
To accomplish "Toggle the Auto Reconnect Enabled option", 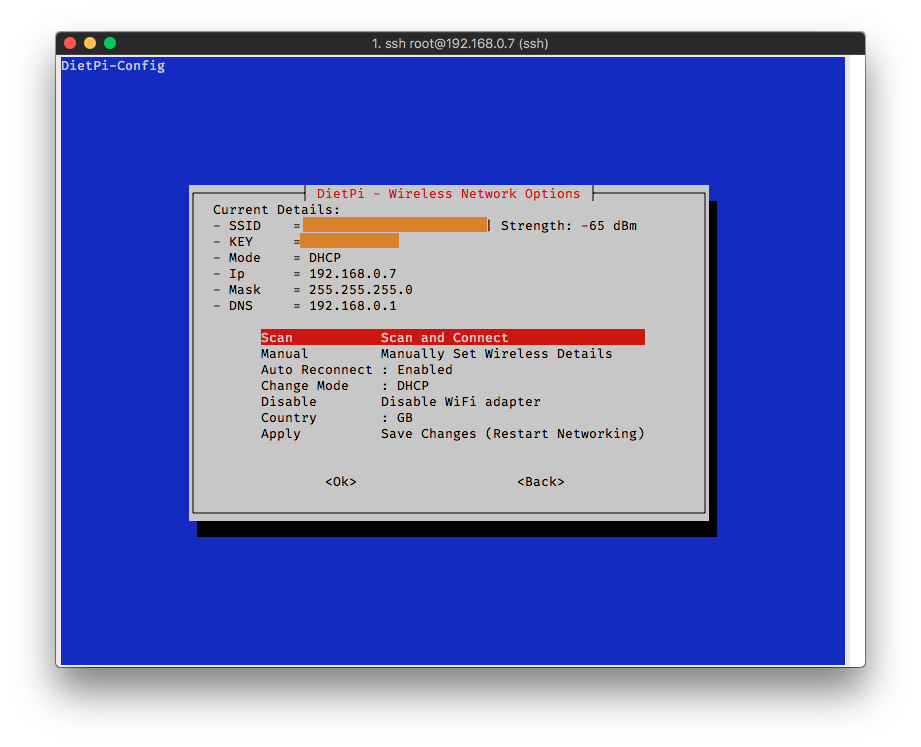I will 357,369.
